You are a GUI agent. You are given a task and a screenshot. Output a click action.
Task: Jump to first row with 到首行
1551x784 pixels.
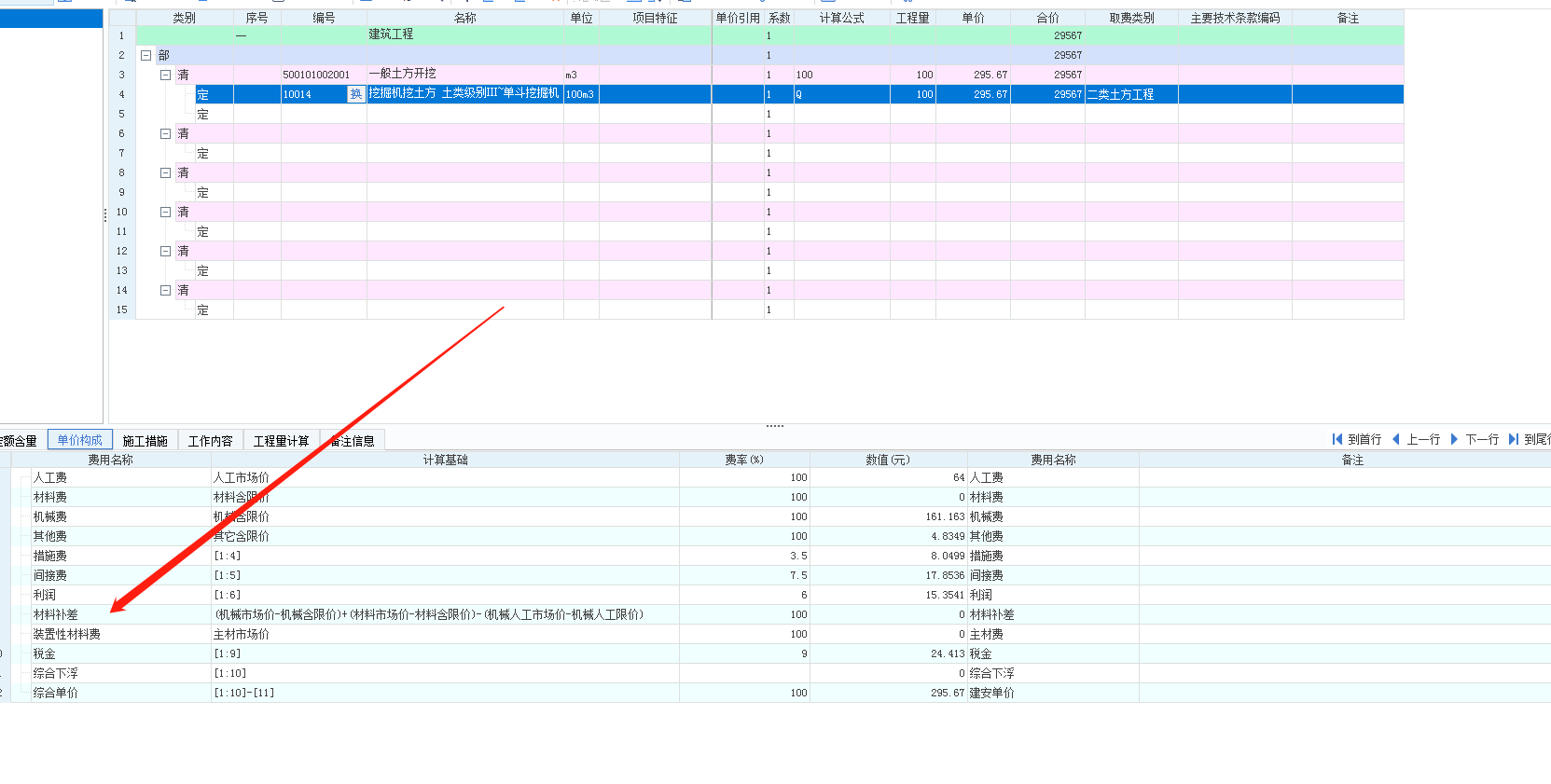coord(1357,439)
